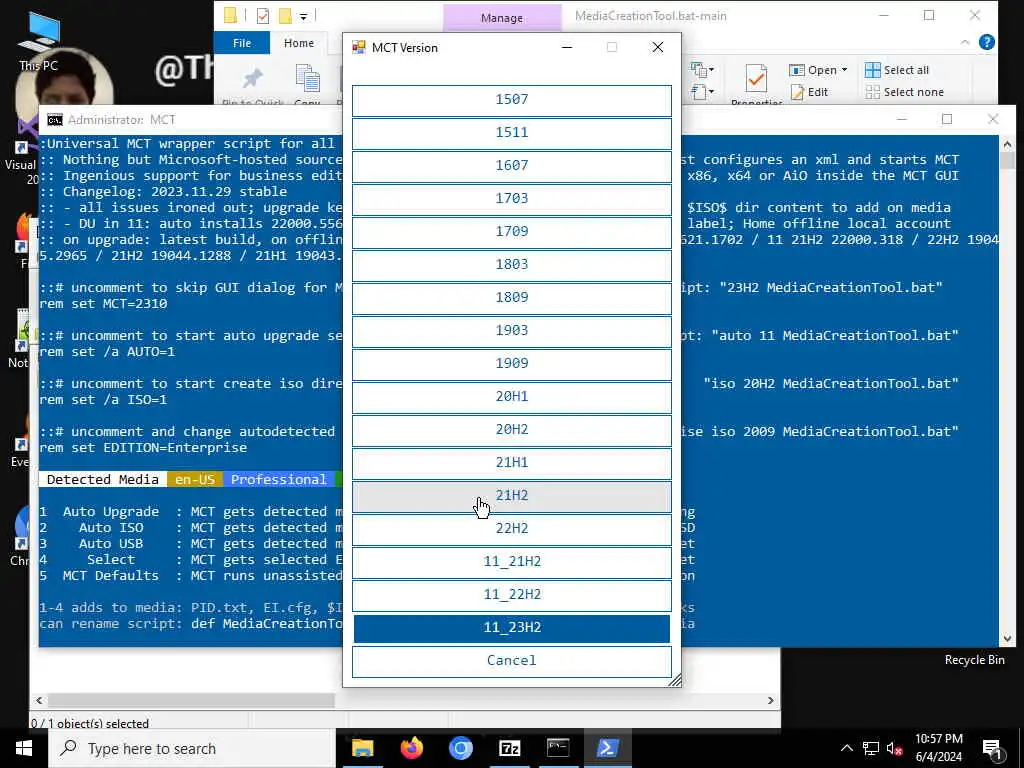This screenshot has height=768, width=1024.
Task: Choose Windows 11_22H2 version
Action: (511, 594)
